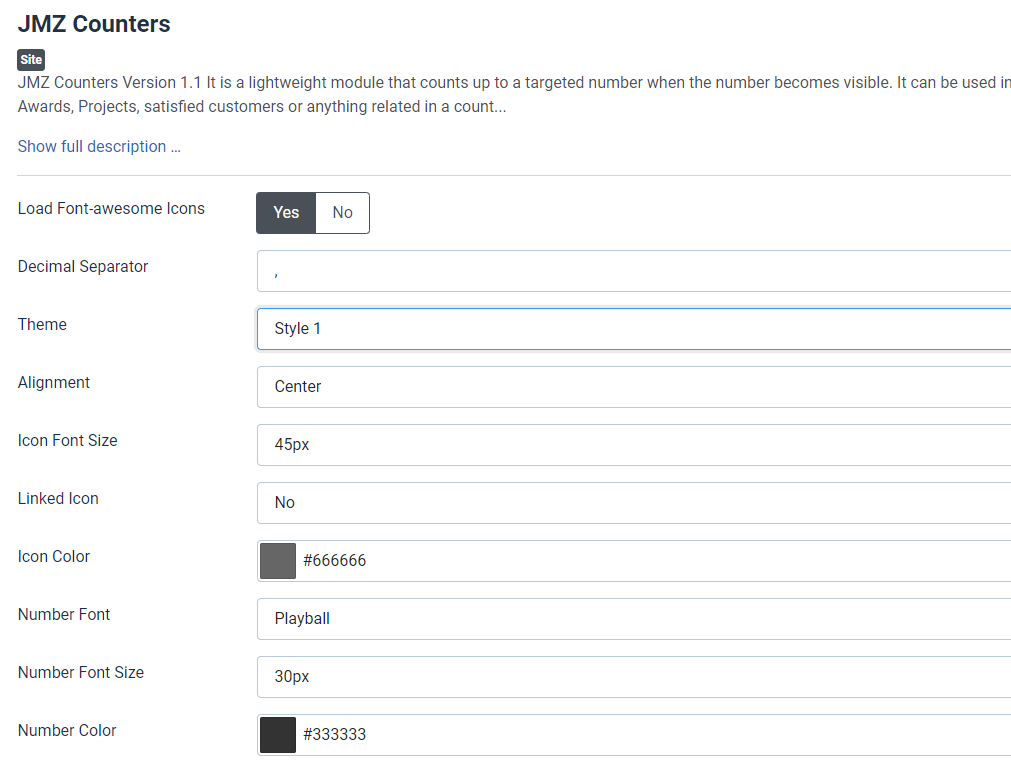The width and height of the screenshot is (1011, 760).
Task: Set Load Font-awesome Icons to No
Action: coord(342,213)
